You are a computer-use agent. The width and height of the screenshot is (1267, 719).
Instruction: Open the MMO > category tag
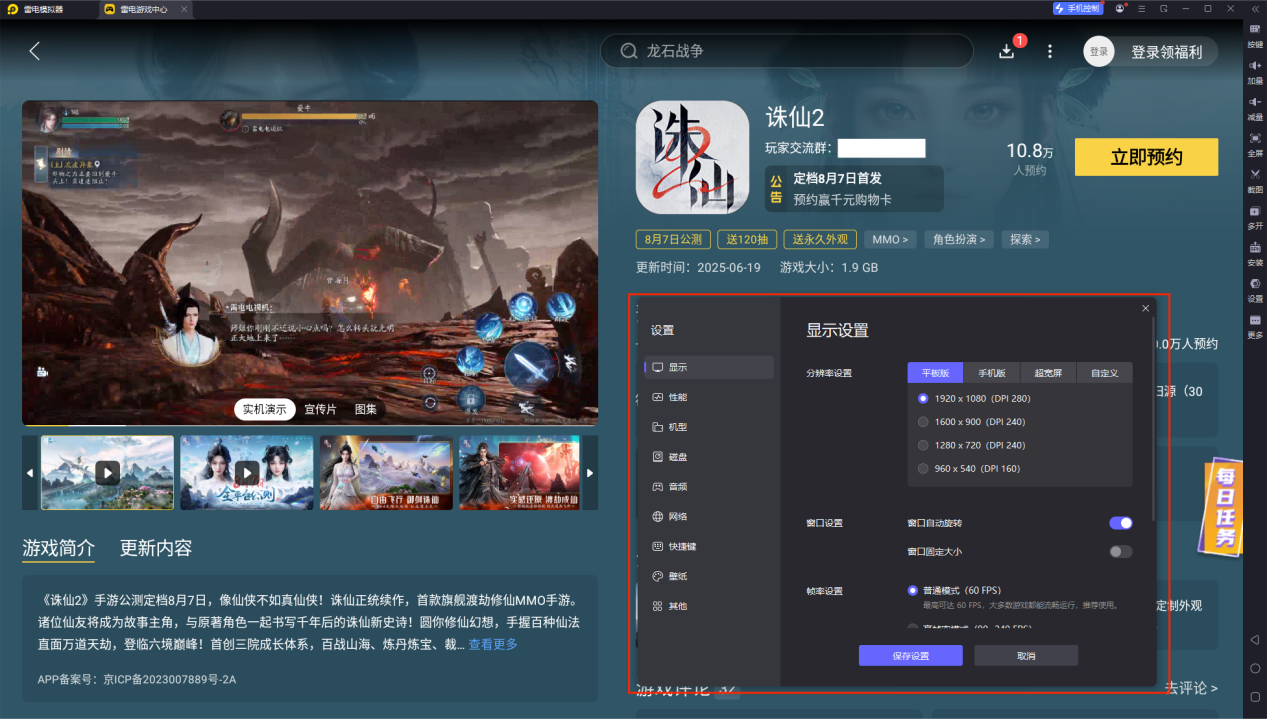pos(890,240)
